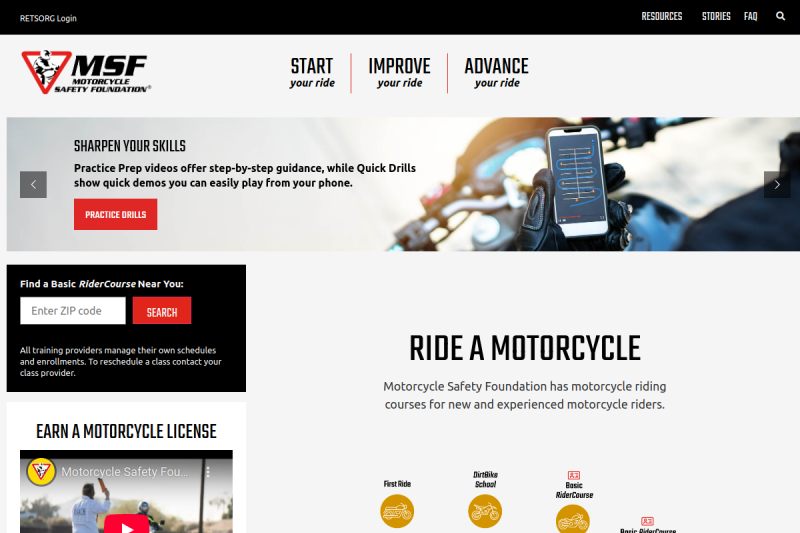
Task: Select the DirtBike School icon
Action: (x=485, y=511)
